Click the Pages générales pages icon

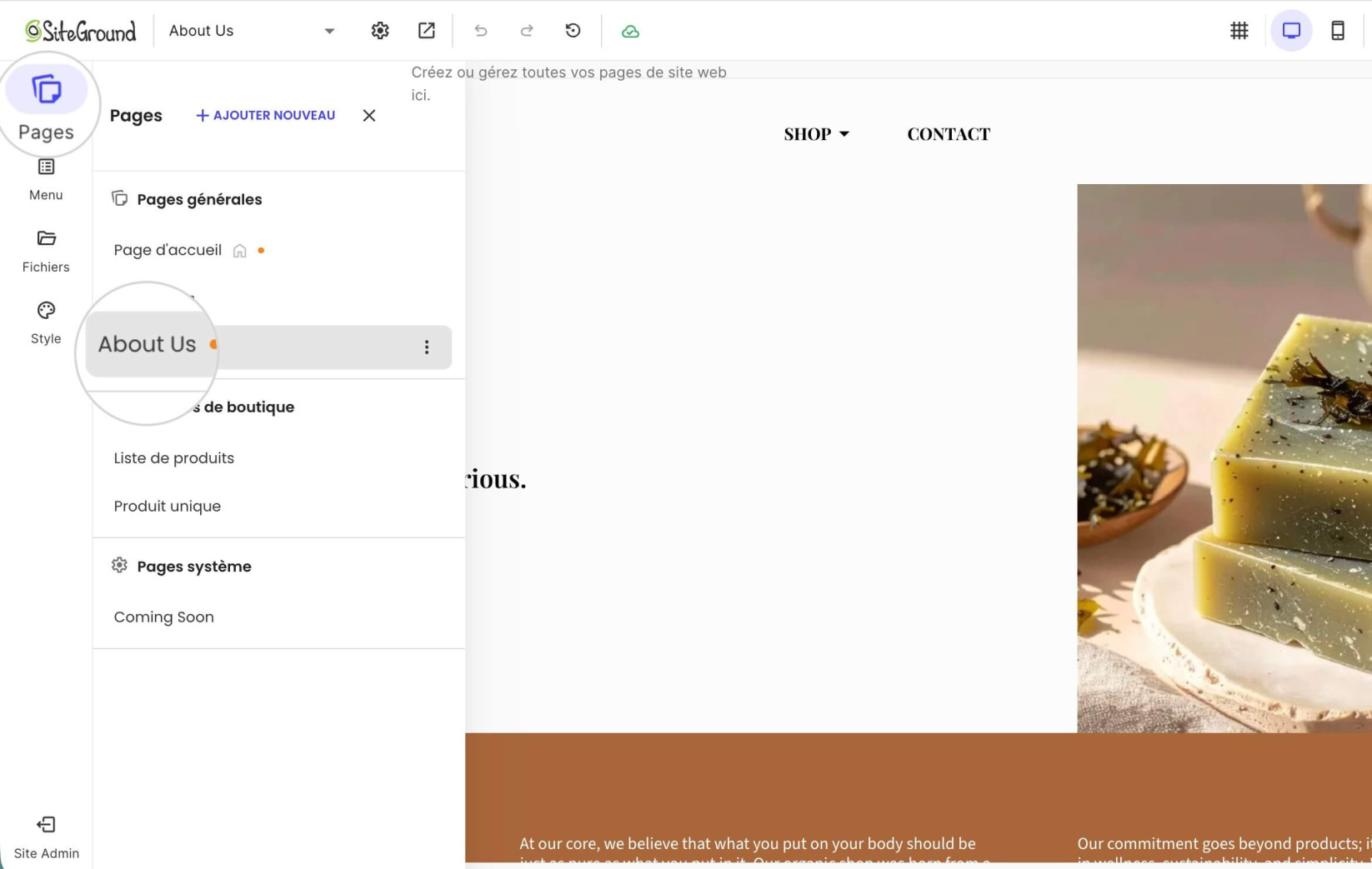119,198
